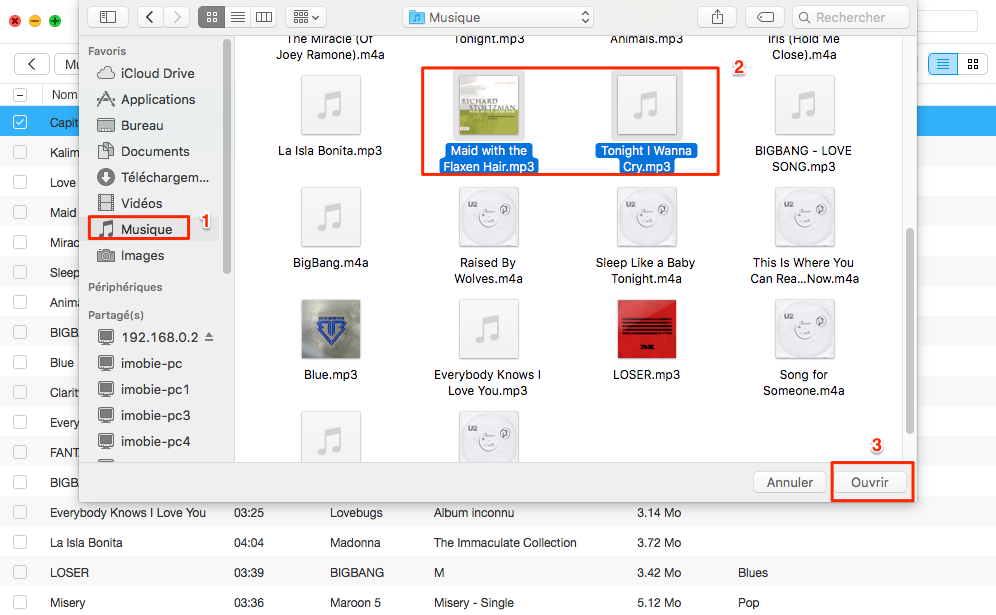996x615 pixels.
Task: Switch background window to grid view
Action: (972, 64)
